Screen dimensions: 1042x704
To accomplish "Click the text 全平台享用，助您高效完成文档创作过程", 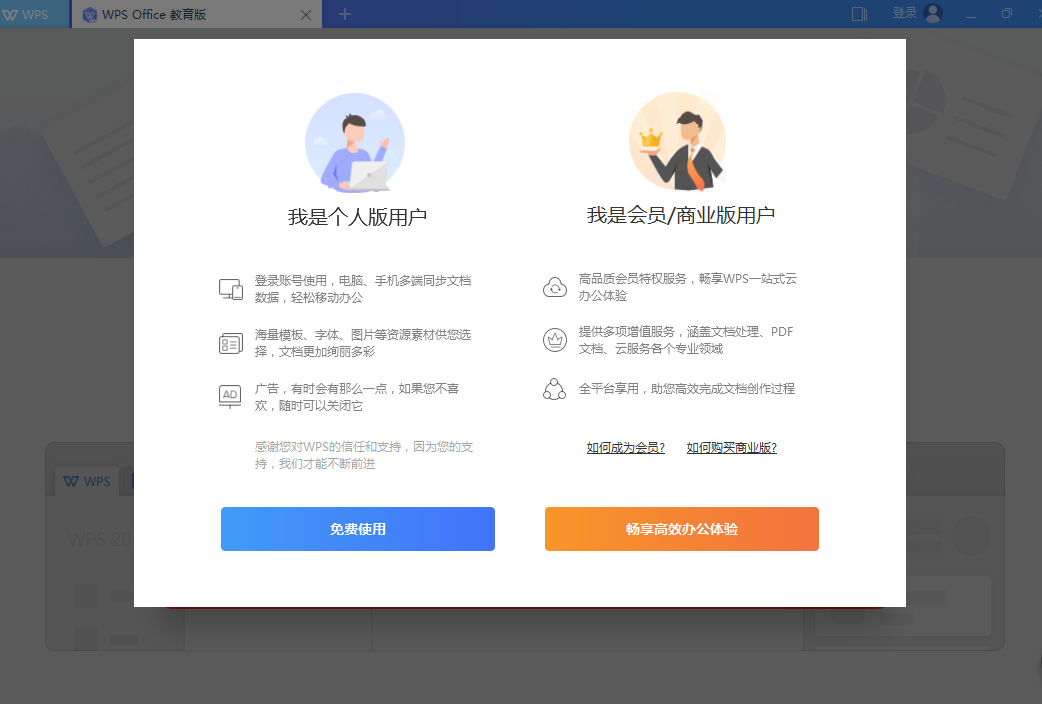I will tap(686, 388).
